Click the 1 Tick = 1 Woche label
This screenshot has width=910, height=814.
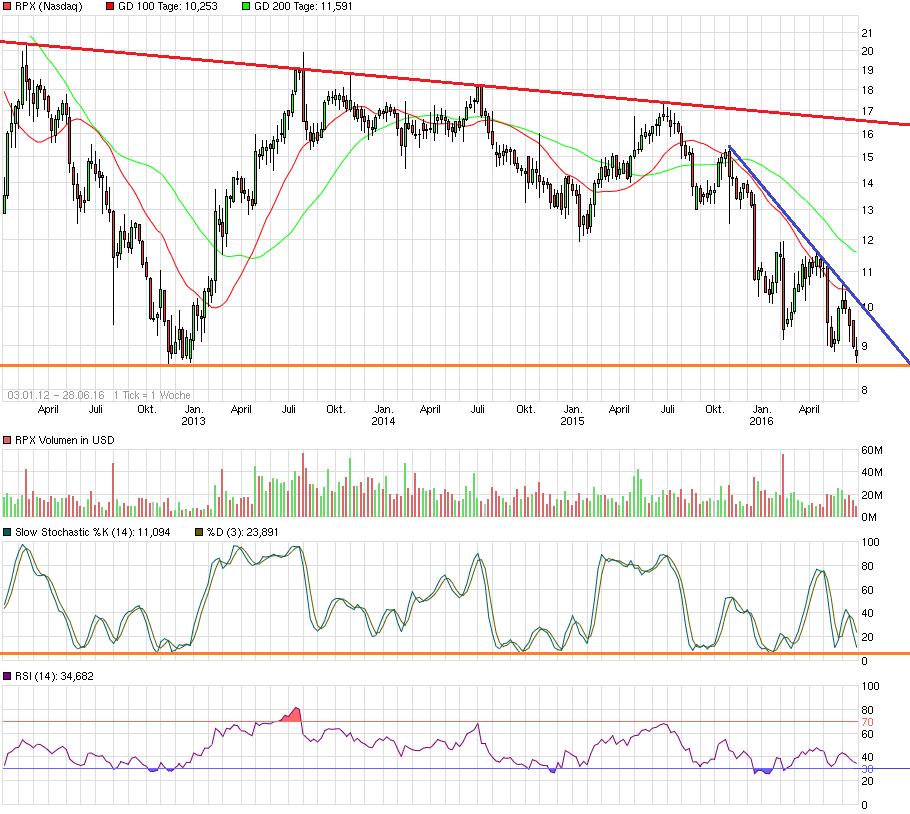(x=150, y=391)
